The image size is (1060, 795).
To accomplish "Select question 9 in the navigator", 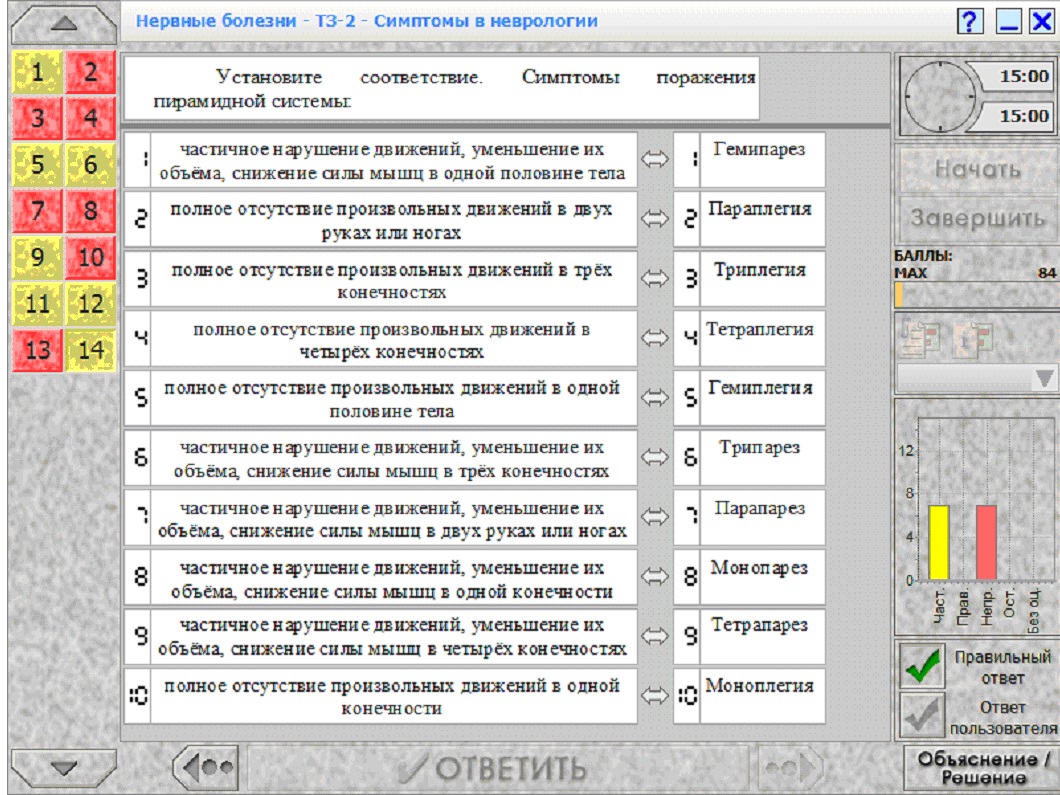I will click(37, 257).
